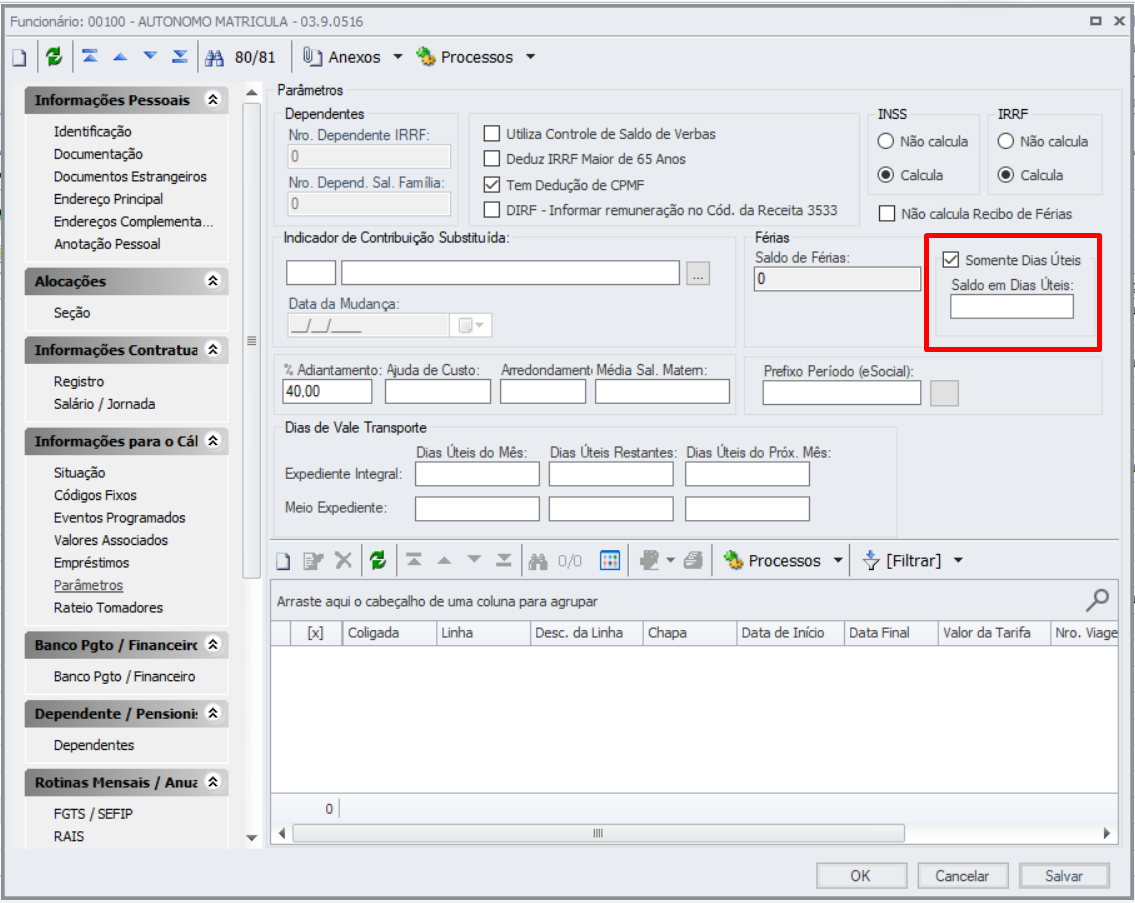Open Data da Mudança calendar dropdown

point(471,325)
